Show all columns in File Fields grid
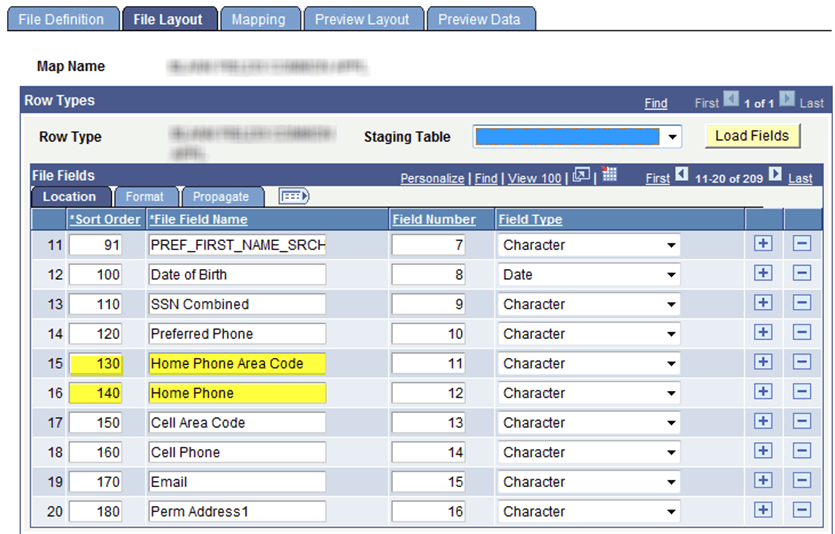The width and height of the screenshot is (835, 534). point(293,196)
